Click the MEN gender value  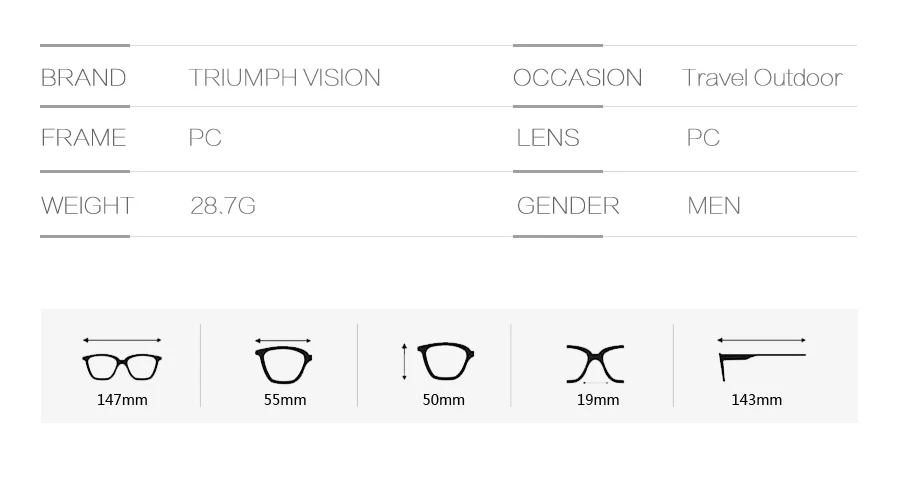pos(714,206)
